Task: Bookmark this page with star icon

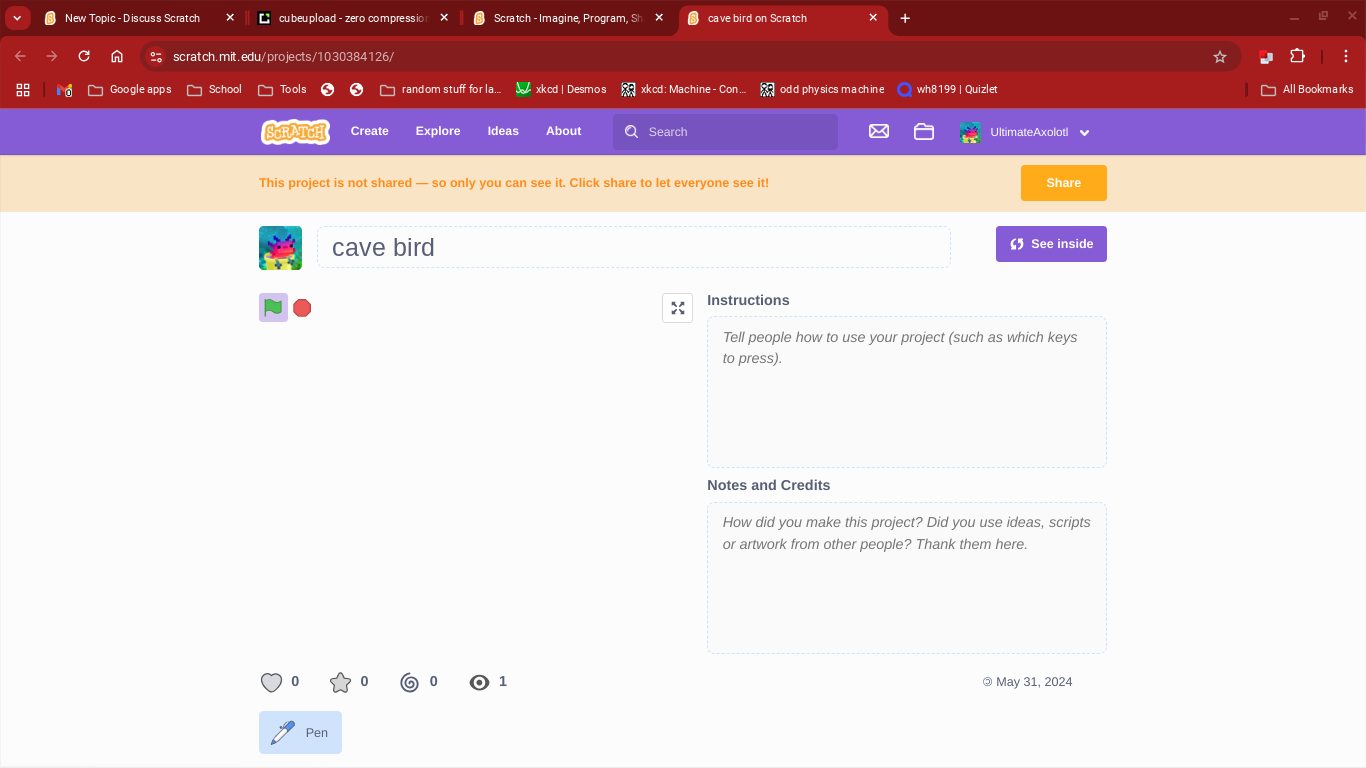Action: tap(1219, 57)
